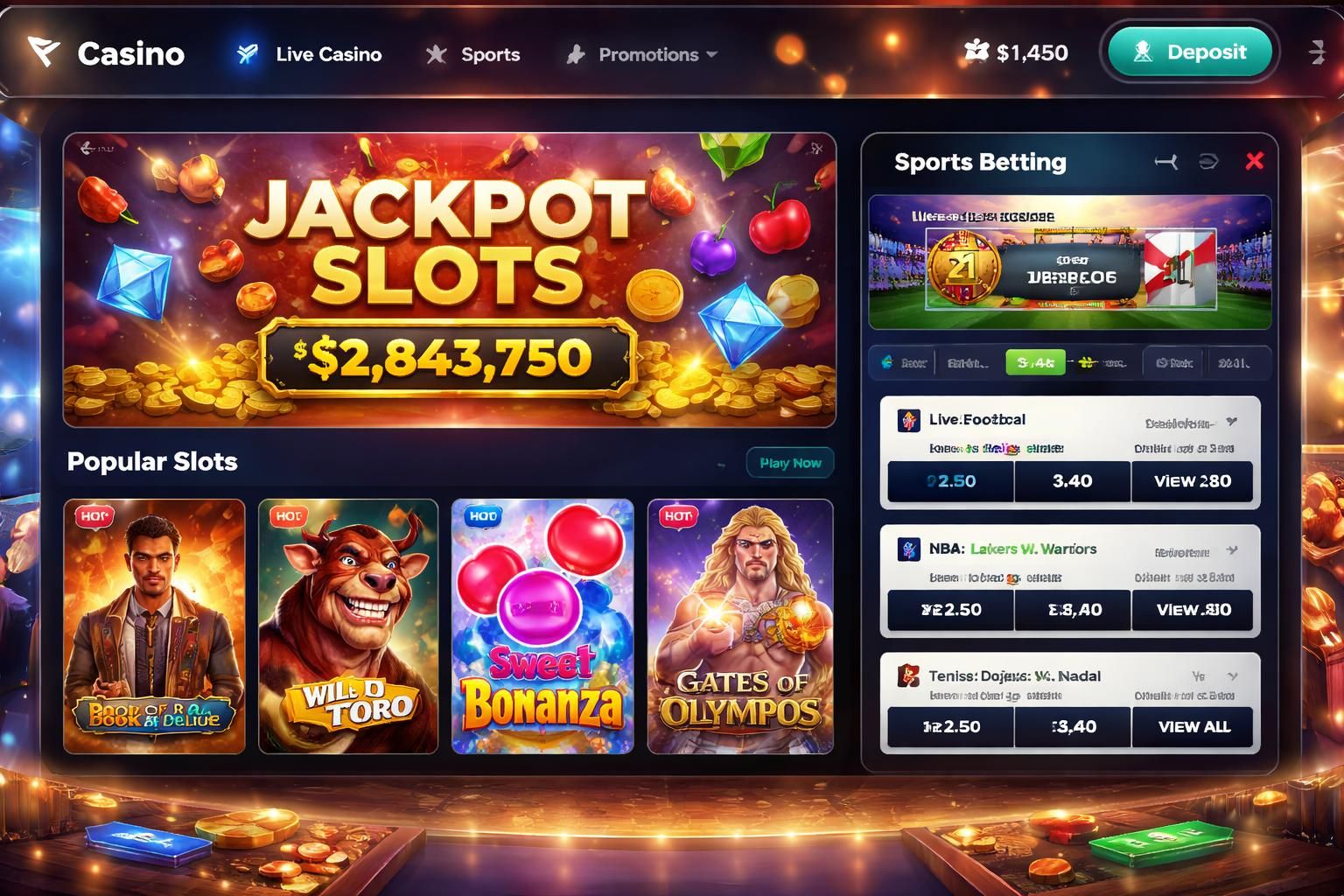Click the Tennis match icon
Viewport: 1344px width, 896px height.
click(x=908, y=675)
